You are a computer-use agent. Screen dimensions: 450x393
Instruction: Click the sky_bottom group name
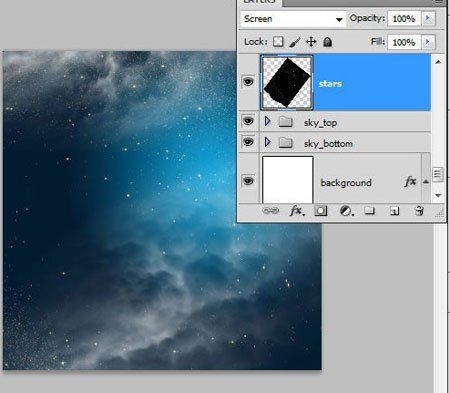(328, 144)
